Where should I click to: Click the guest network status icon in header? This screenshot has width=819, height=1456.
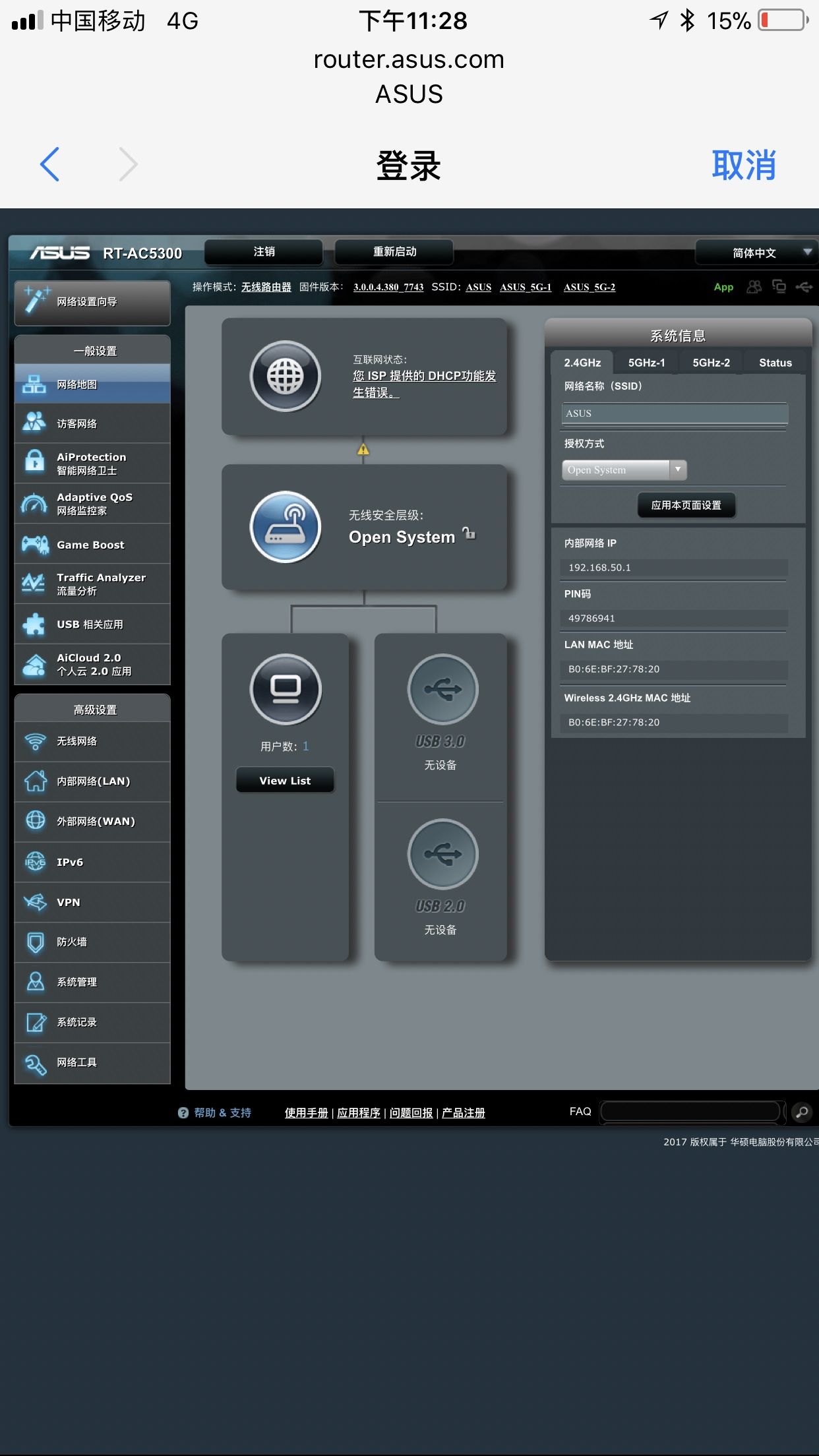tap(754, 287)
